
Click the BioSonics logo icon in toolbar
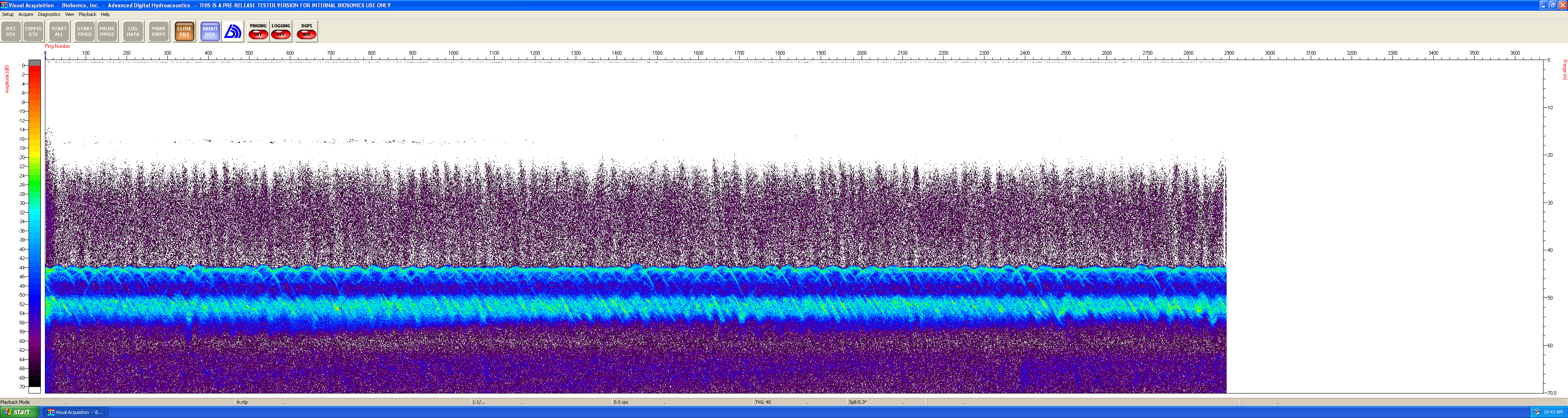pyautogui.click(x=232, y=32)
